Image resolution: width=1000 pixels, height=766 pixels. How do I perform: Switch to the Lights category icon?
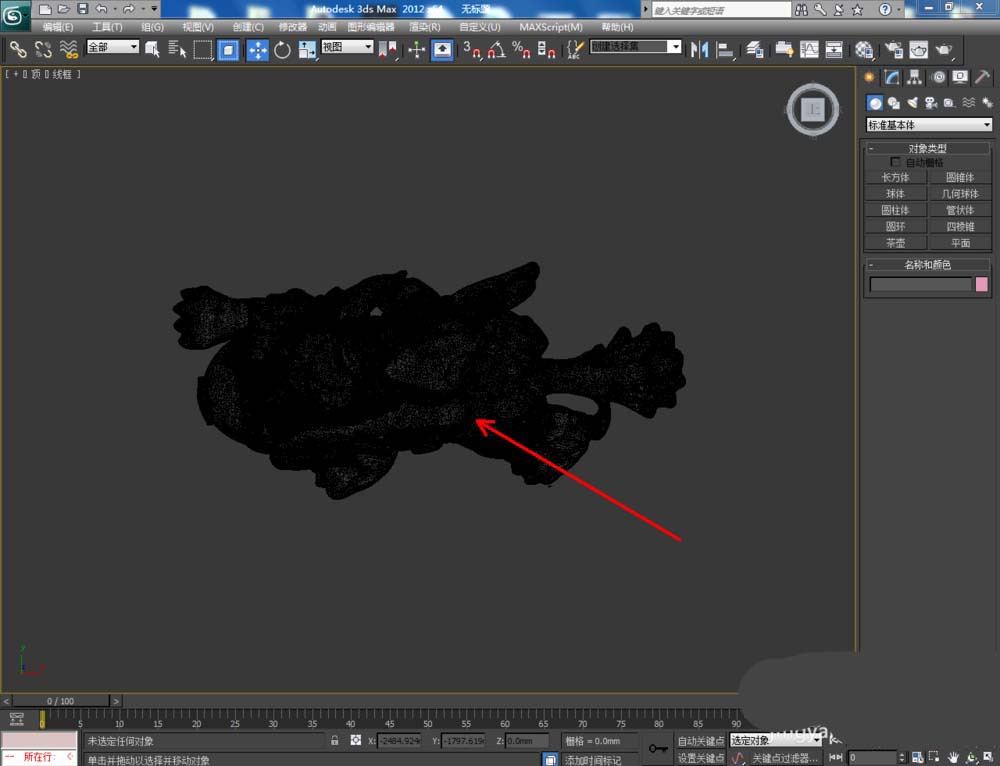click(911, 102)
